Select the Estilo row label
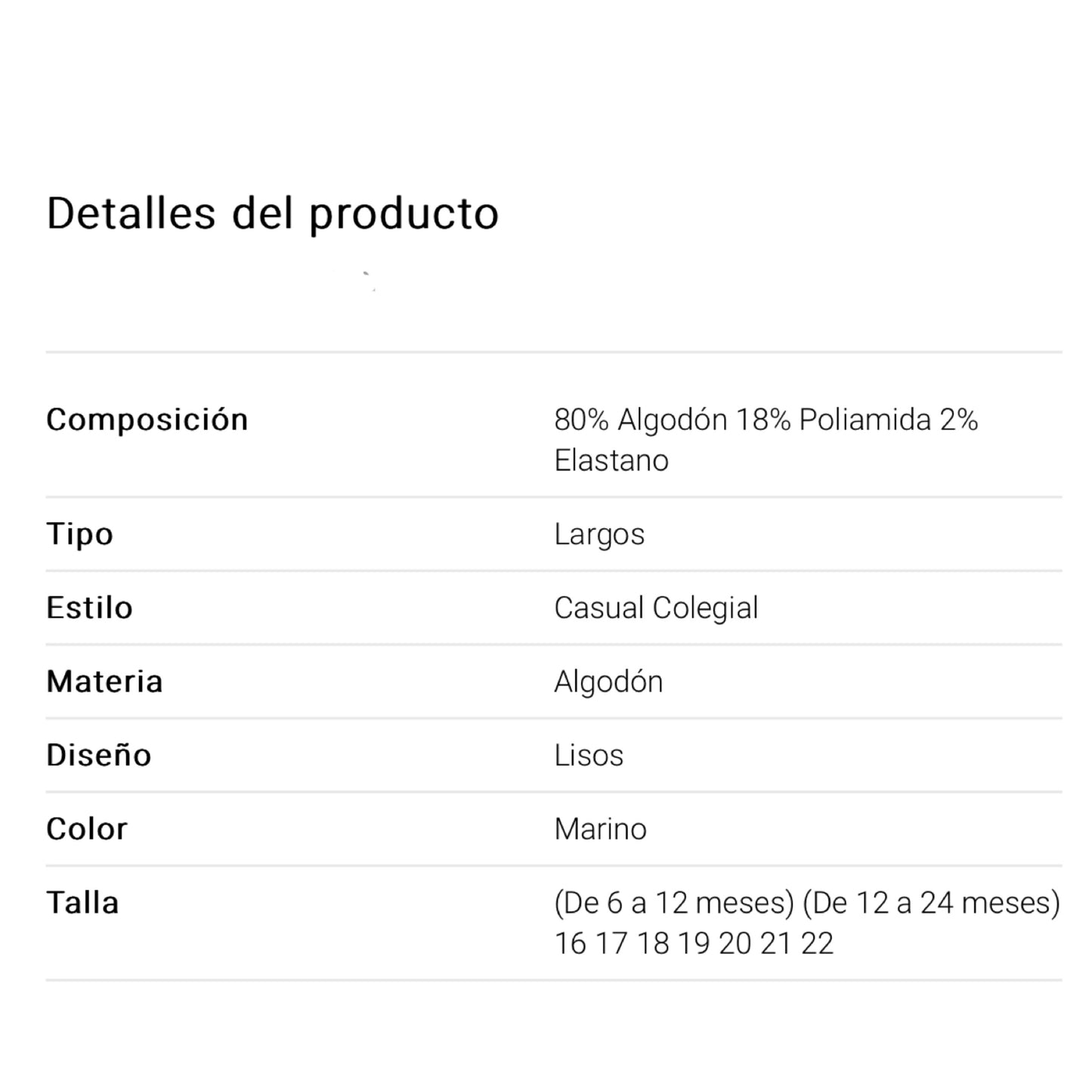The height and width of the screenshot is (1092, 1092). [89, 608]
